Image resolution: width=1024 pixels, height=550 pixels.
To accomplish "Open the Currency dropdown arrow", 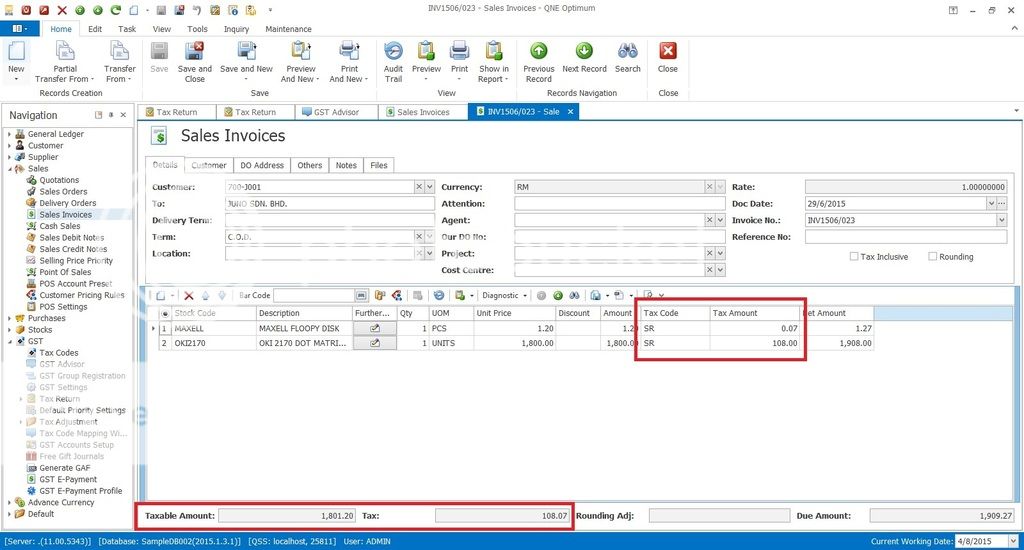I will pos(720,187).
